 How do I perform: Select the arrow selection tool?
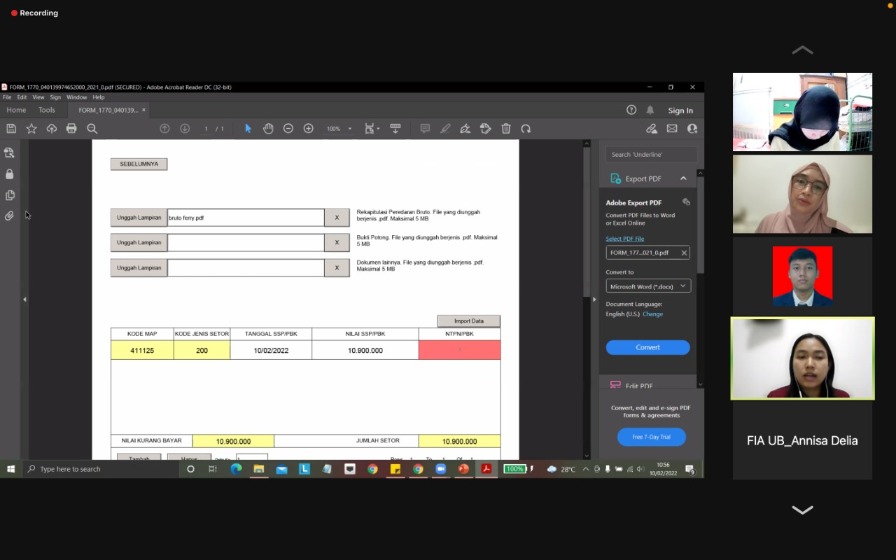(x=248, y=128)
